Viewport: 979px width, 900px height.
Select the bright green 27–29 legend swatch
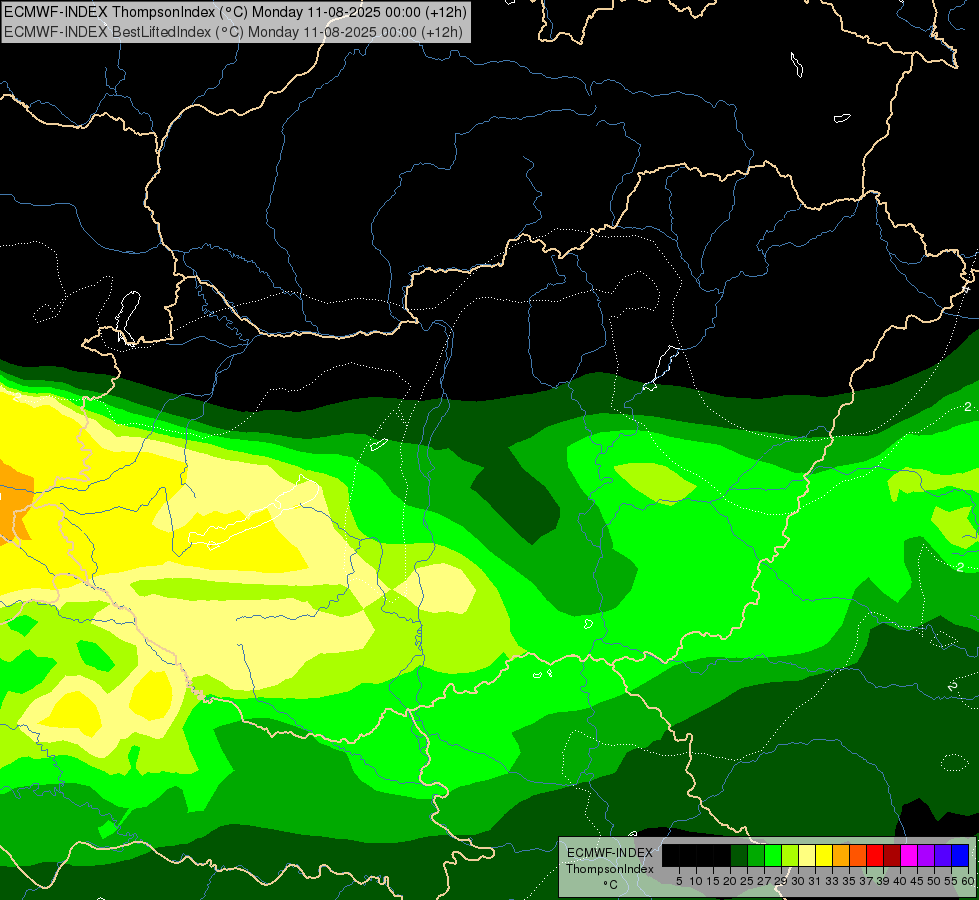pyautogui.click(x=773, y=855)
